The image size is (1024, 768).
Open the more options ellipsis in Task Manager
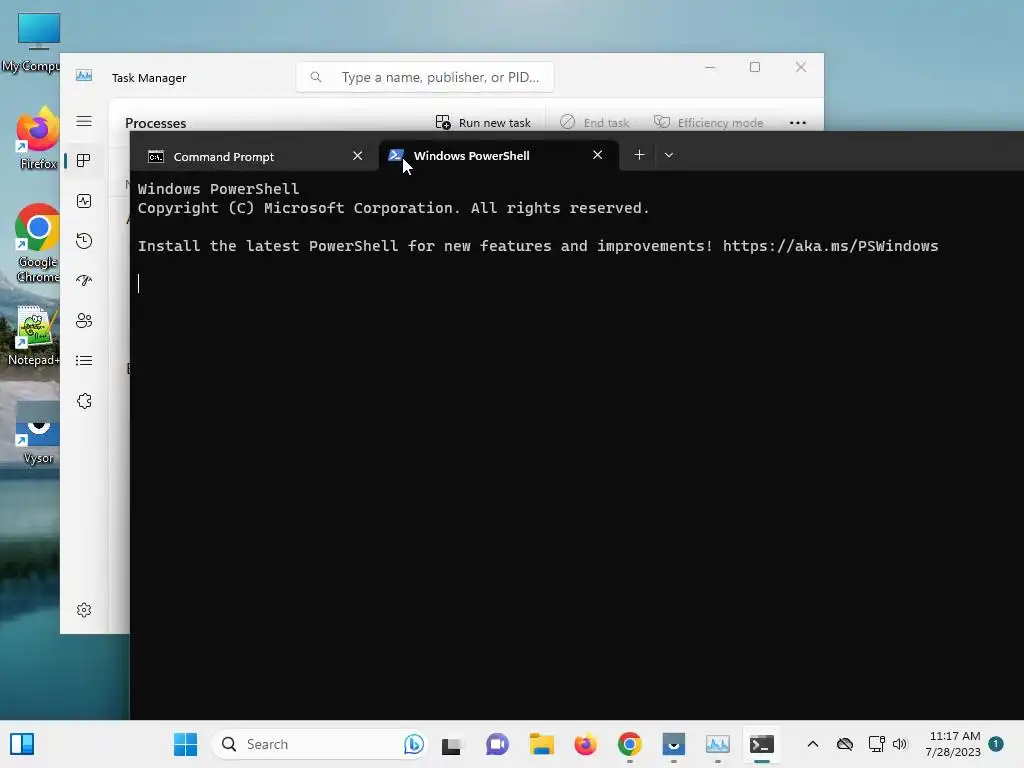(x=797, y=122)
